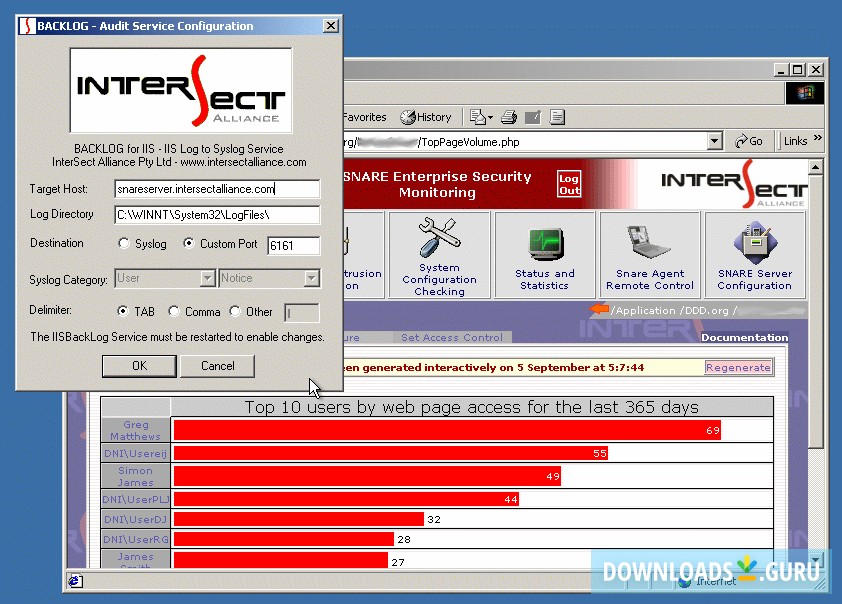Click the InterSect Alliance logo in web page
The height and width of the screenshot is (604, 842).
[x=734, y=184]
